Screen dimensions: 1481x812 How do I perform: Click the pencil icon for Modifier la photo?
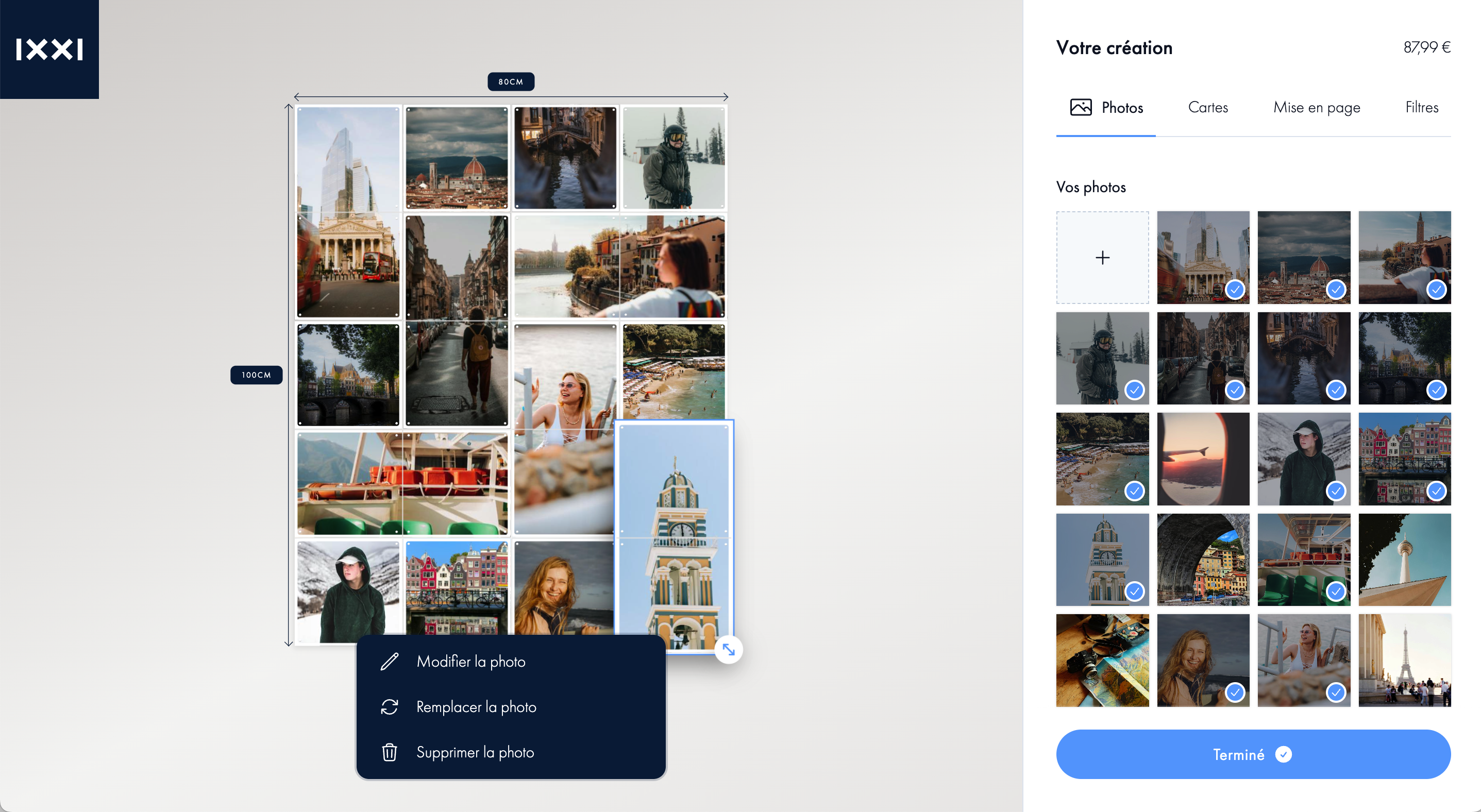coord(389,662)
